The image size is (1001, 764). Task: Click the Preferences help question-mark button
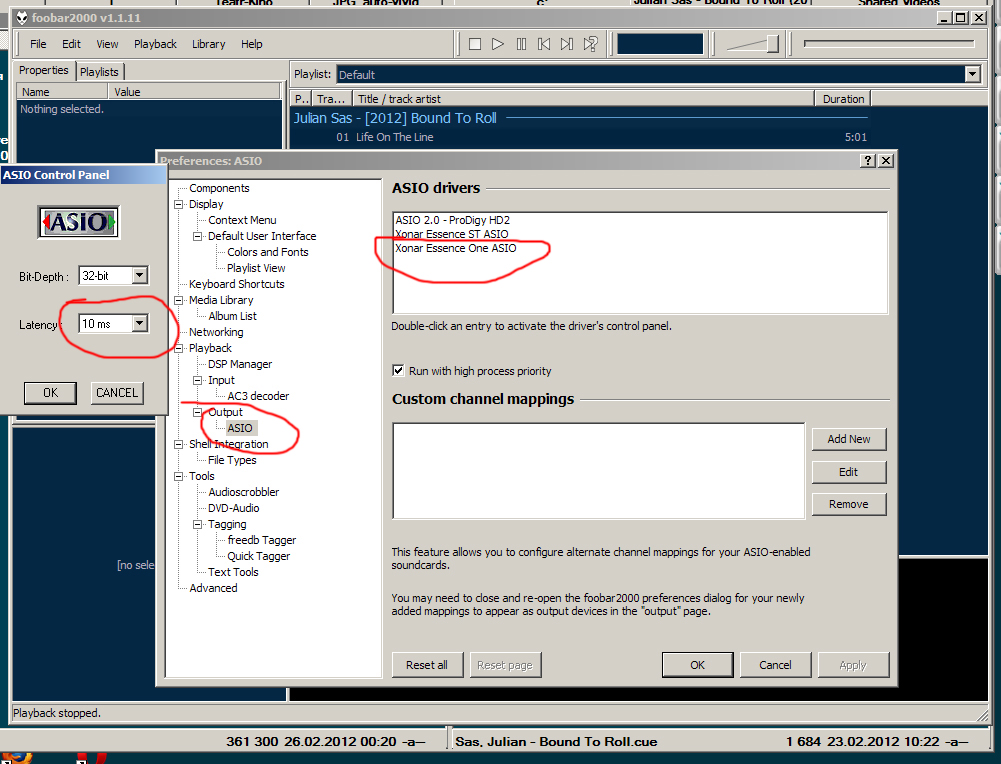click(868, 161)
